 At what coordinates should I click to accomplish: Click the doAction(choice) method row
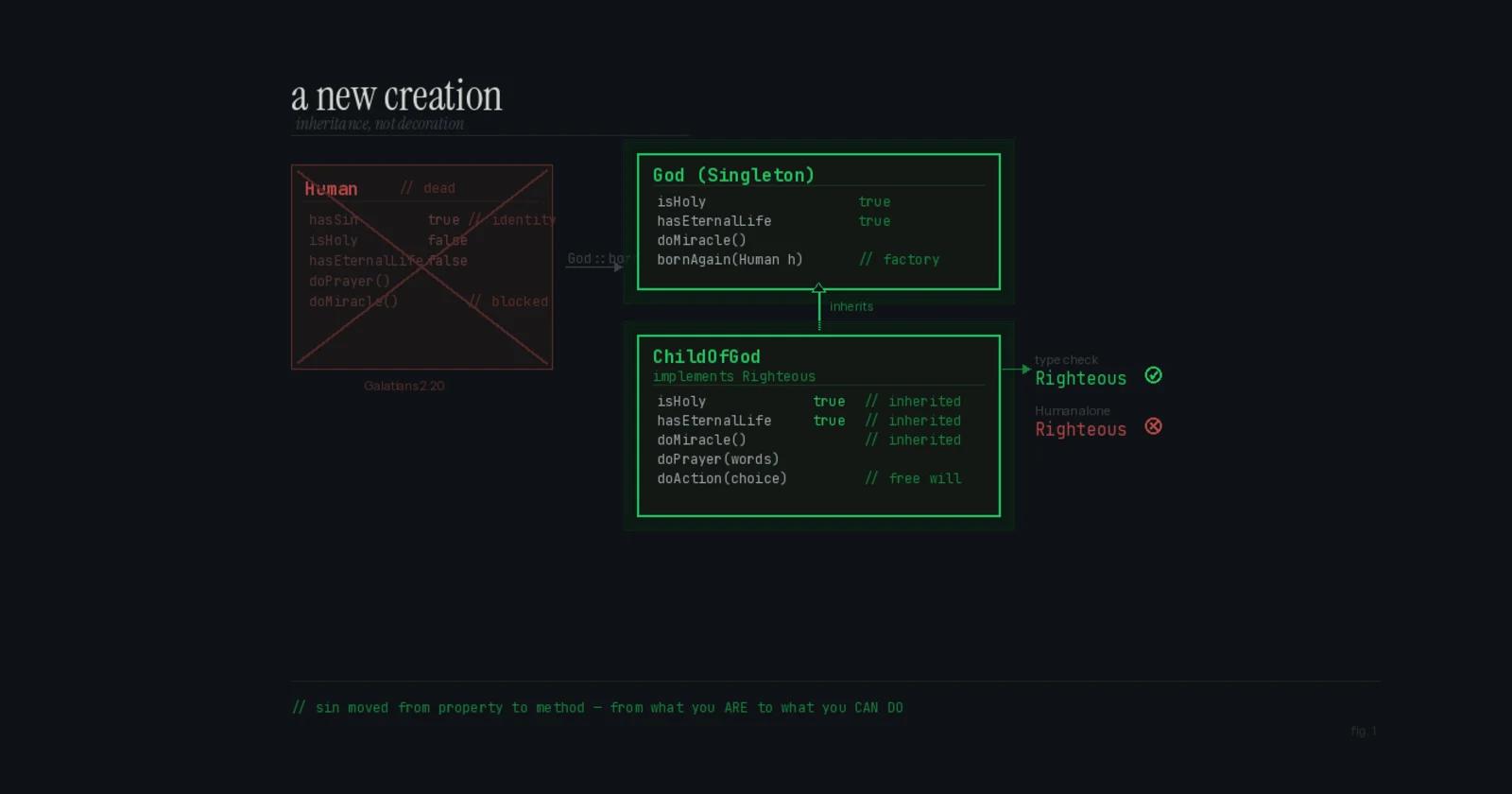point(810,479)
